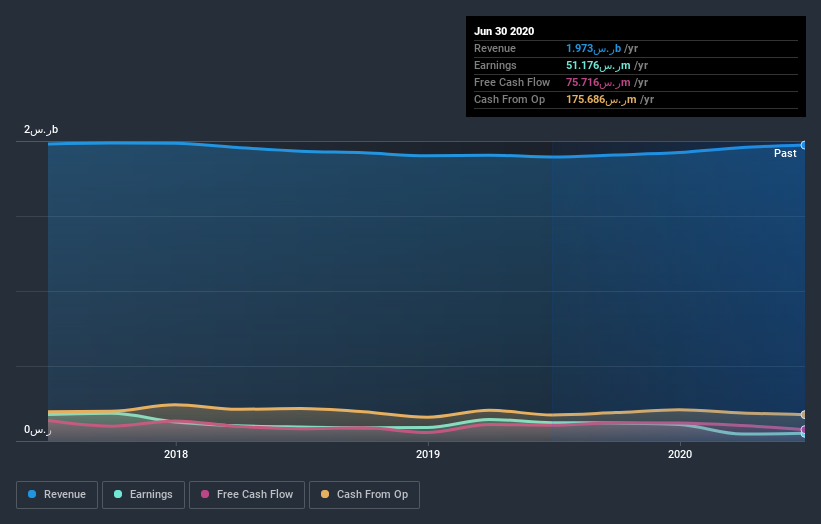Click the tooltip 'Earnings' row label

pyautogui.click(x=495, y=65)
